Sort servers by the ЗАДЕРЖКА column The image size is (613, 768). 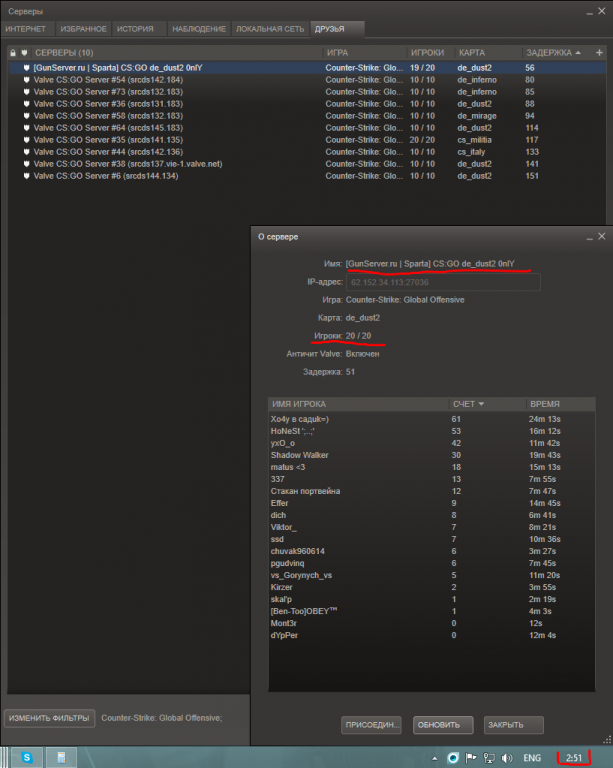point(549,52)
